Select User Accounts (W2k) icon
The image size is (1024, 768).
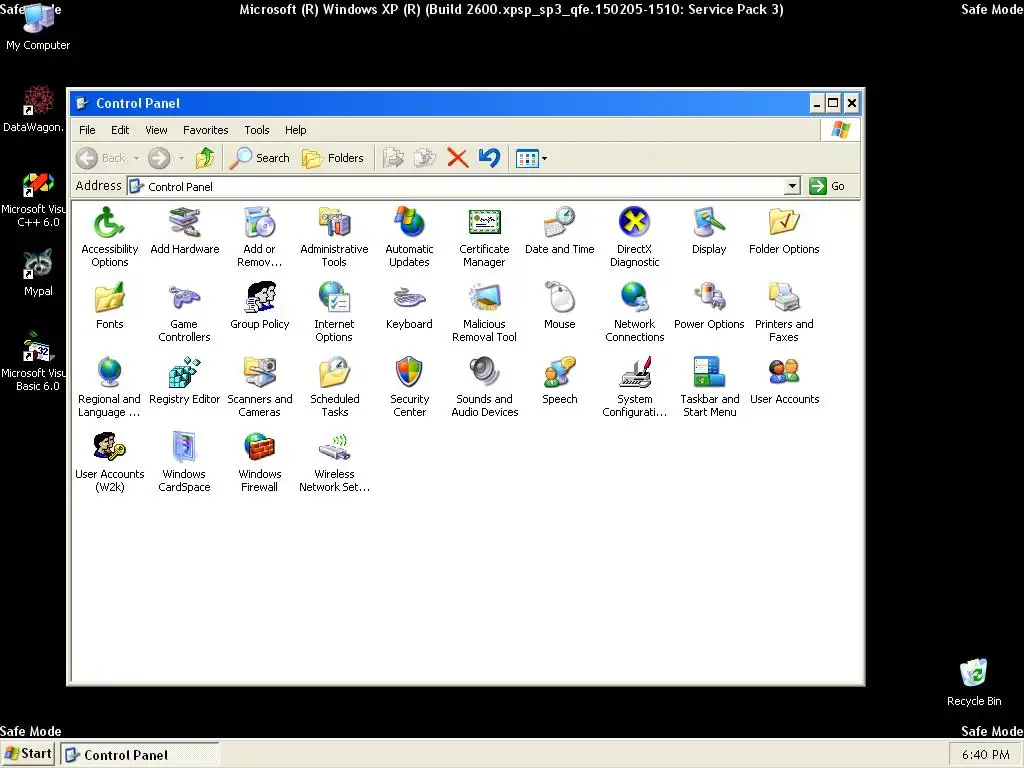click(109, 449)
